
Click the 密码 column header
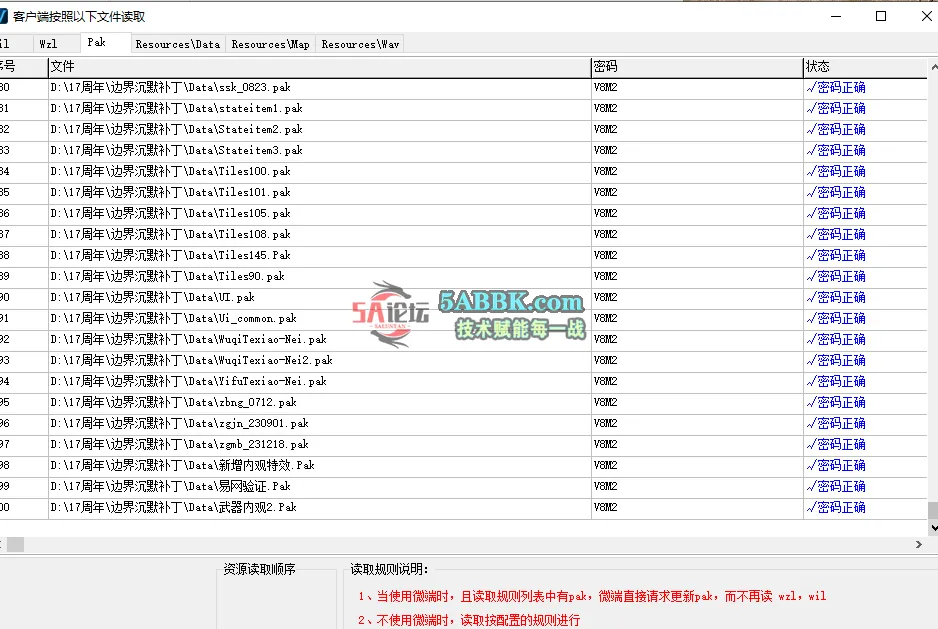pyautogui.click(x=697, y=67)
